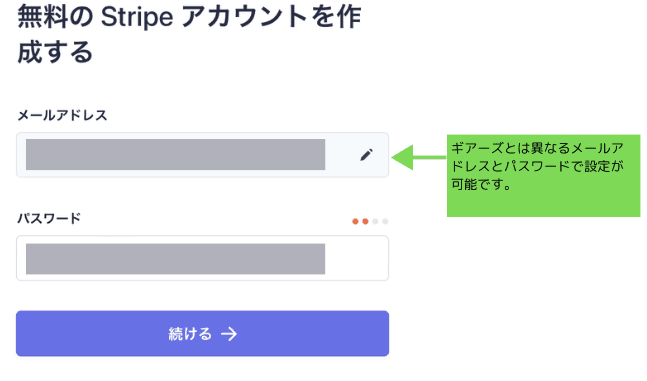This screenshot has height=381, width=647.
Task: Click the メールアドレス field label
Action: 62,115
